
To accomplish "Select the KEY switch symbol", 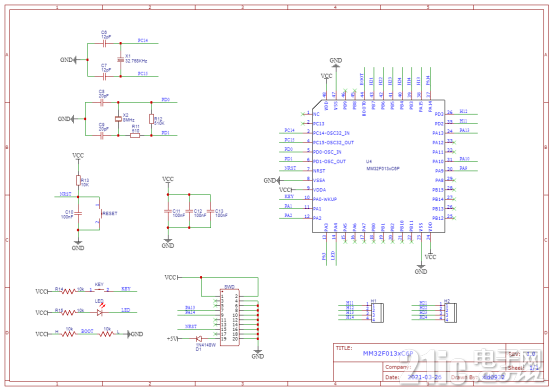I will [99, 290].
